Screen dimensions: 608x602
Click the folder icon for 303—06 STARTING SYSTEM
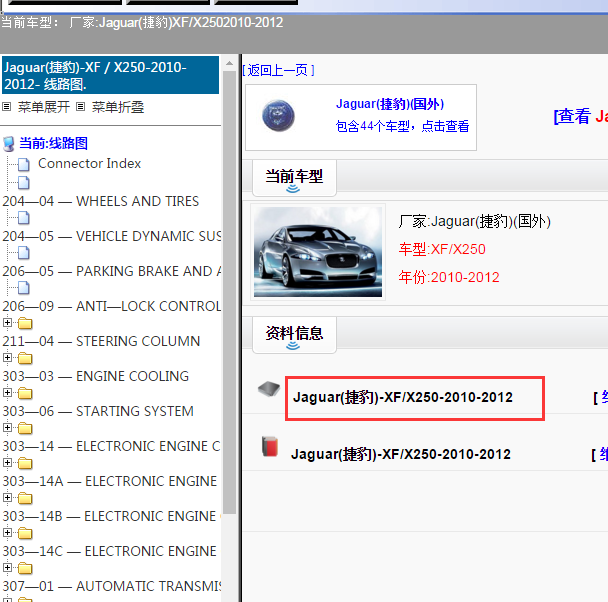[x=25, y=393]
